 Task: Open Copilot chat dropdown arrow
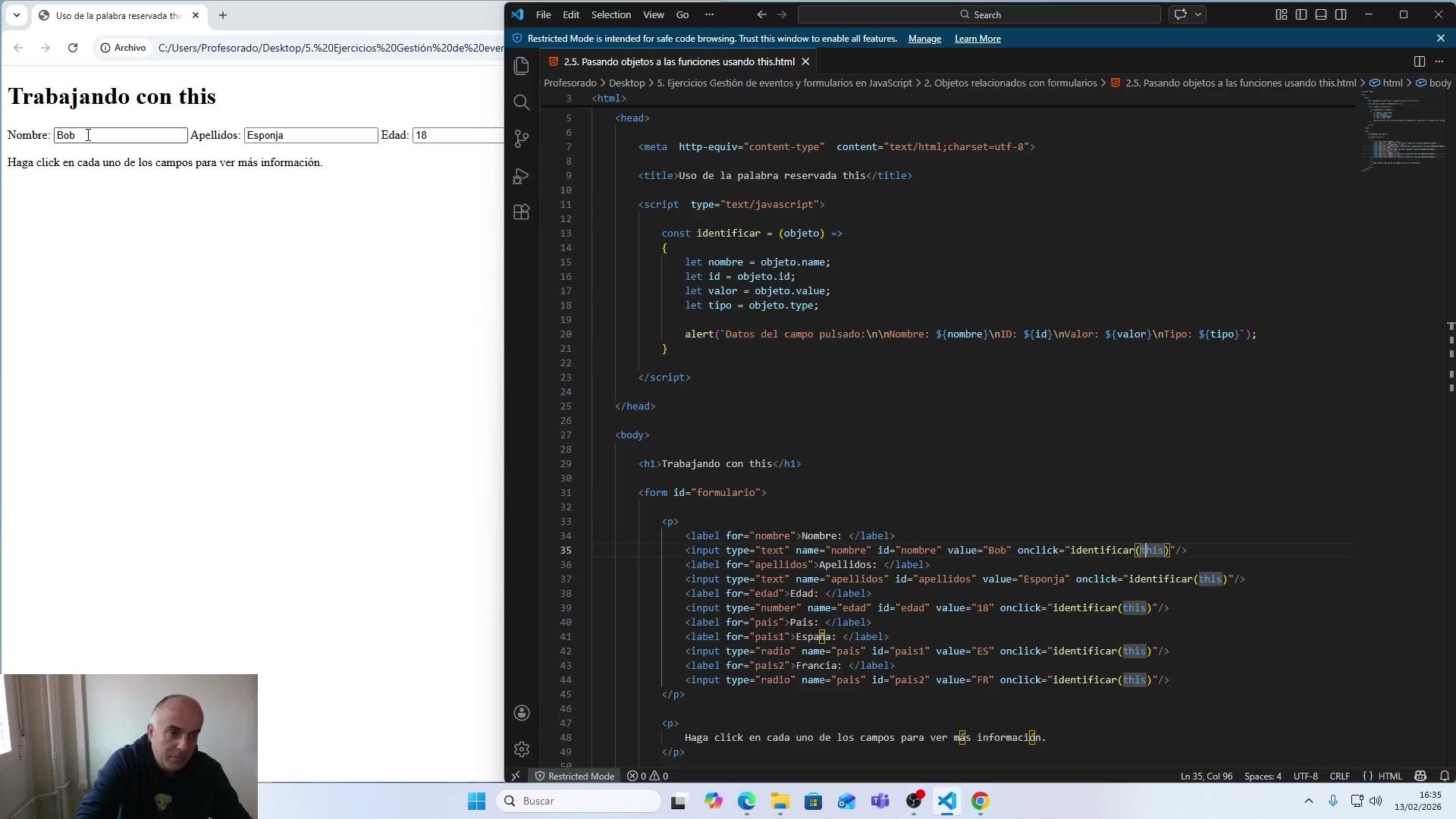[x=1198, y=14]
